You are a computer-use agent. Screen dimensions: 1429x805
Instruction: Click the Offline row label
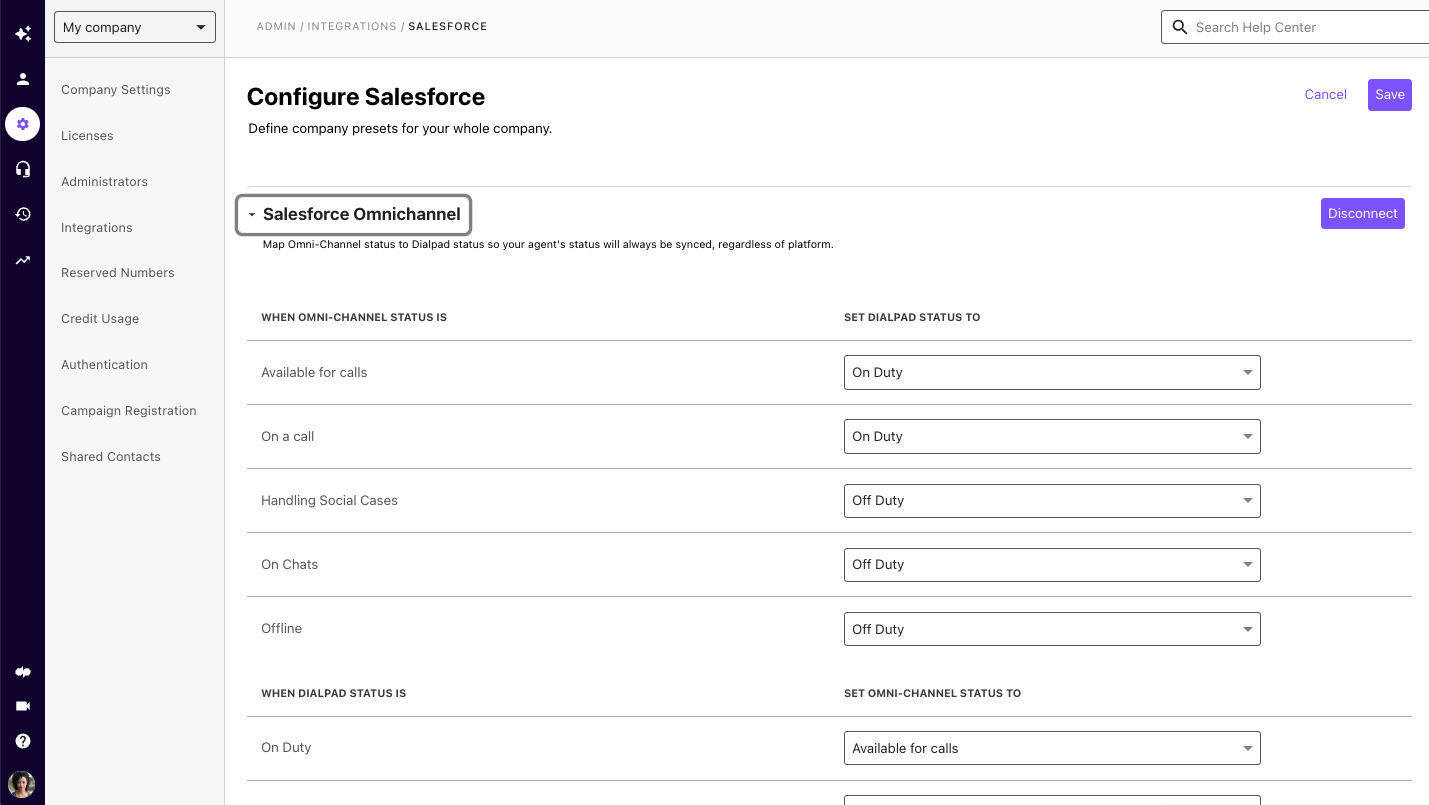coord(281,628)
